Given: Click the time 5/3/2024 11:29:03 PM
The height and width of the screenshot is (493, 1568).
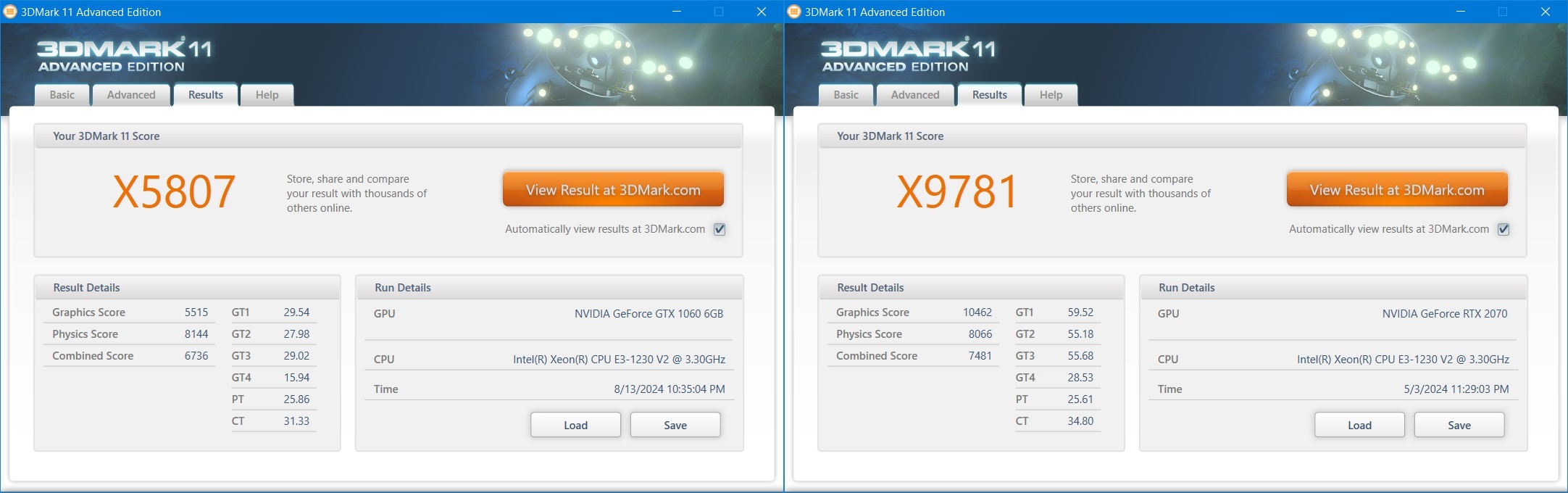Looking at the screenshot, I should coord(1456,389).
